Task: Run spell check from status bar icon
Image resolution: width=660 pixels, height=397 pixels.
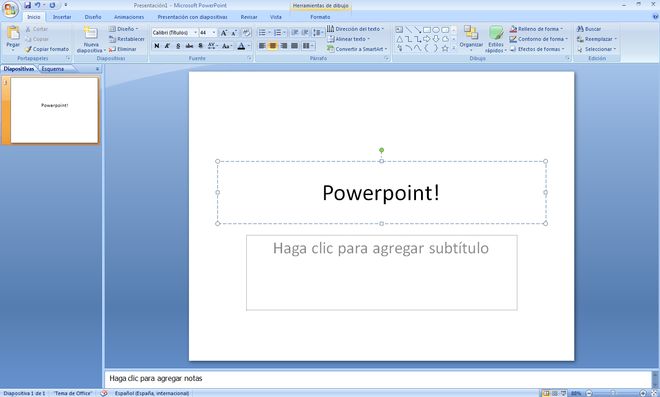Action: click(x=104, y=393)
